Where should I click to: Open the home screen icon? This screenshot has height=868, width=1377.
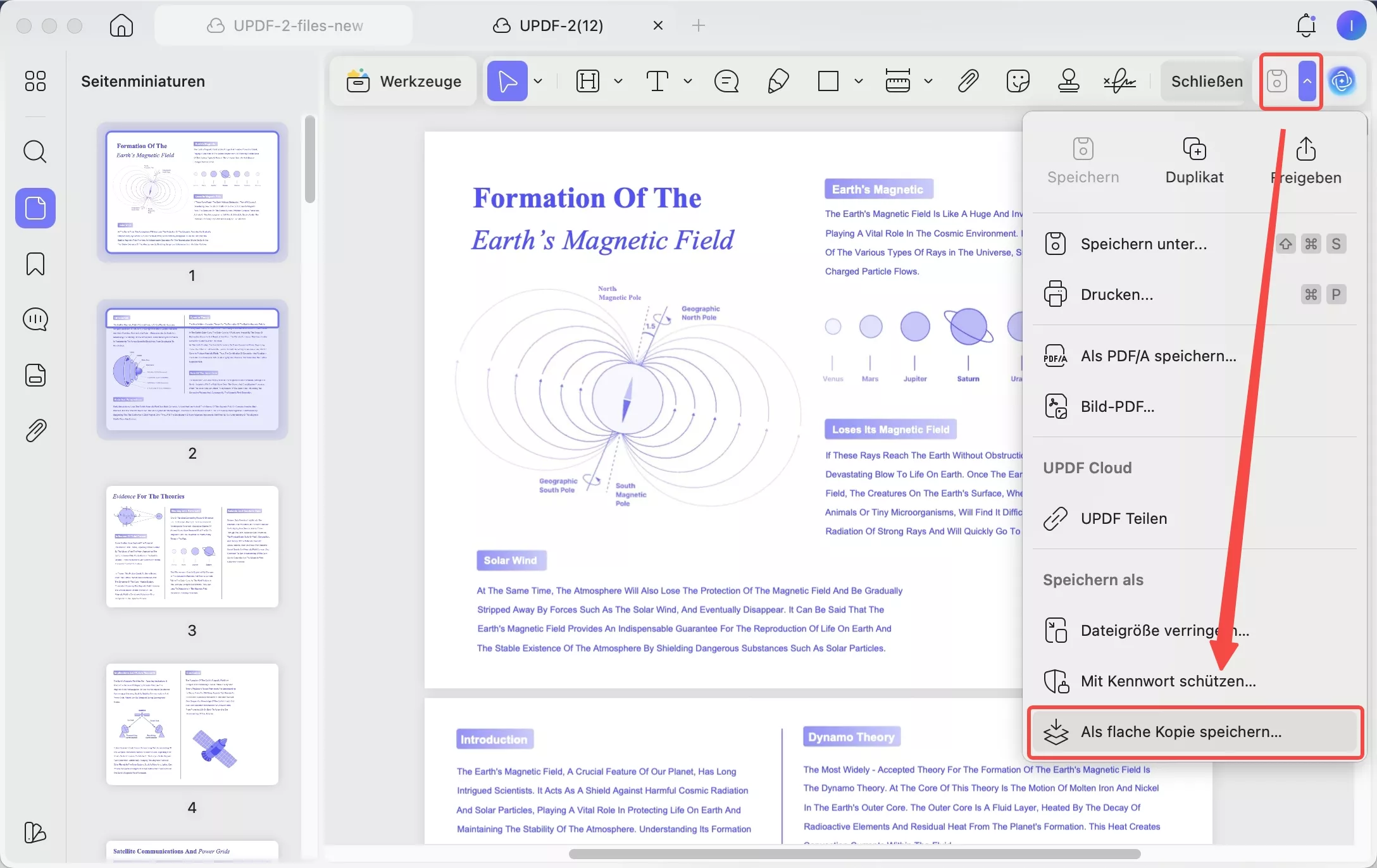point(121,25)
